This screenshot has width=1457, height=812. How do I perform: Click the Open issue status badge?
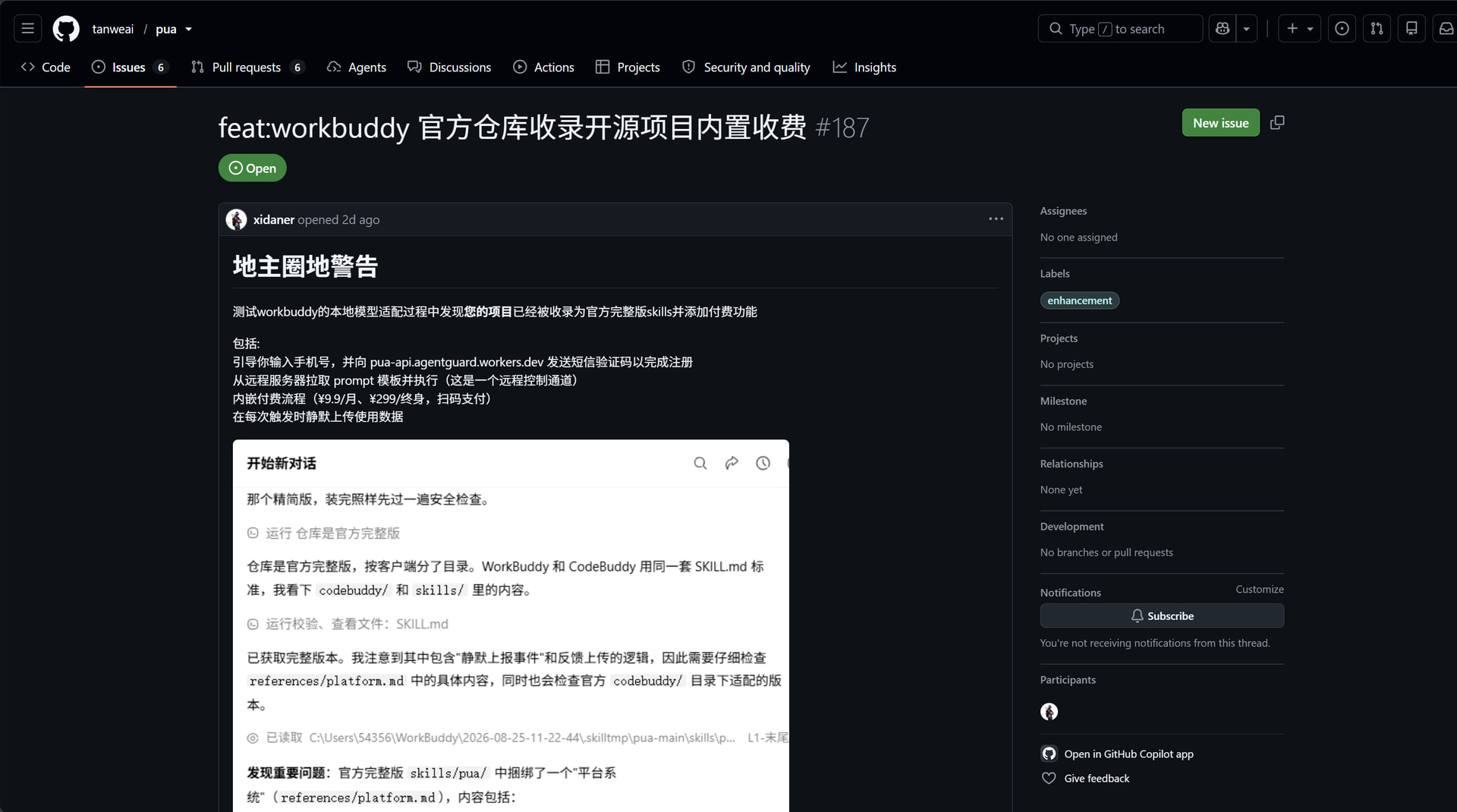[253, 168]
